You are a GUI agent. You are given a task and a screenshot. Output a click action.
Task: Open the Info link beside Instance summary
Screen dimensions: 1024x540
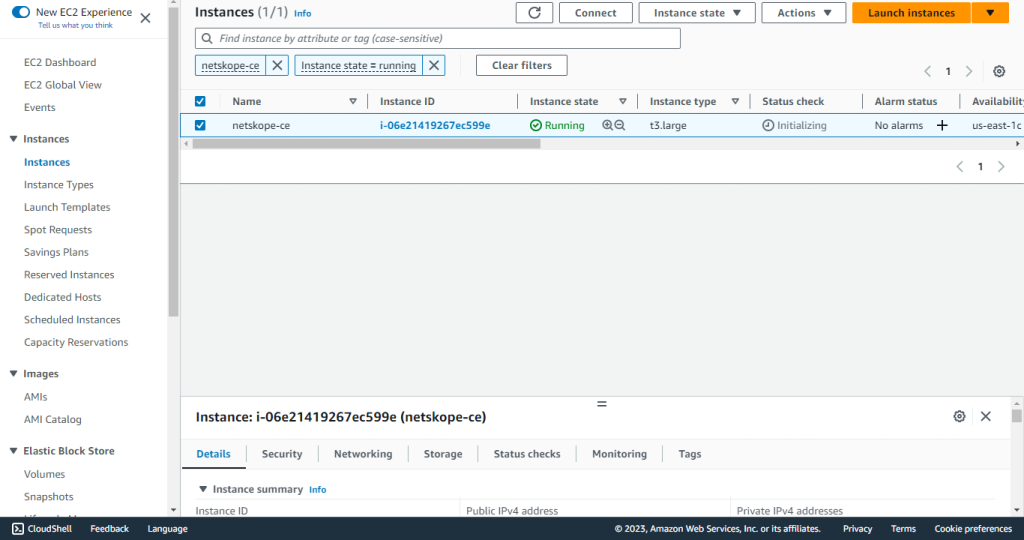click(x=317, y=490)
